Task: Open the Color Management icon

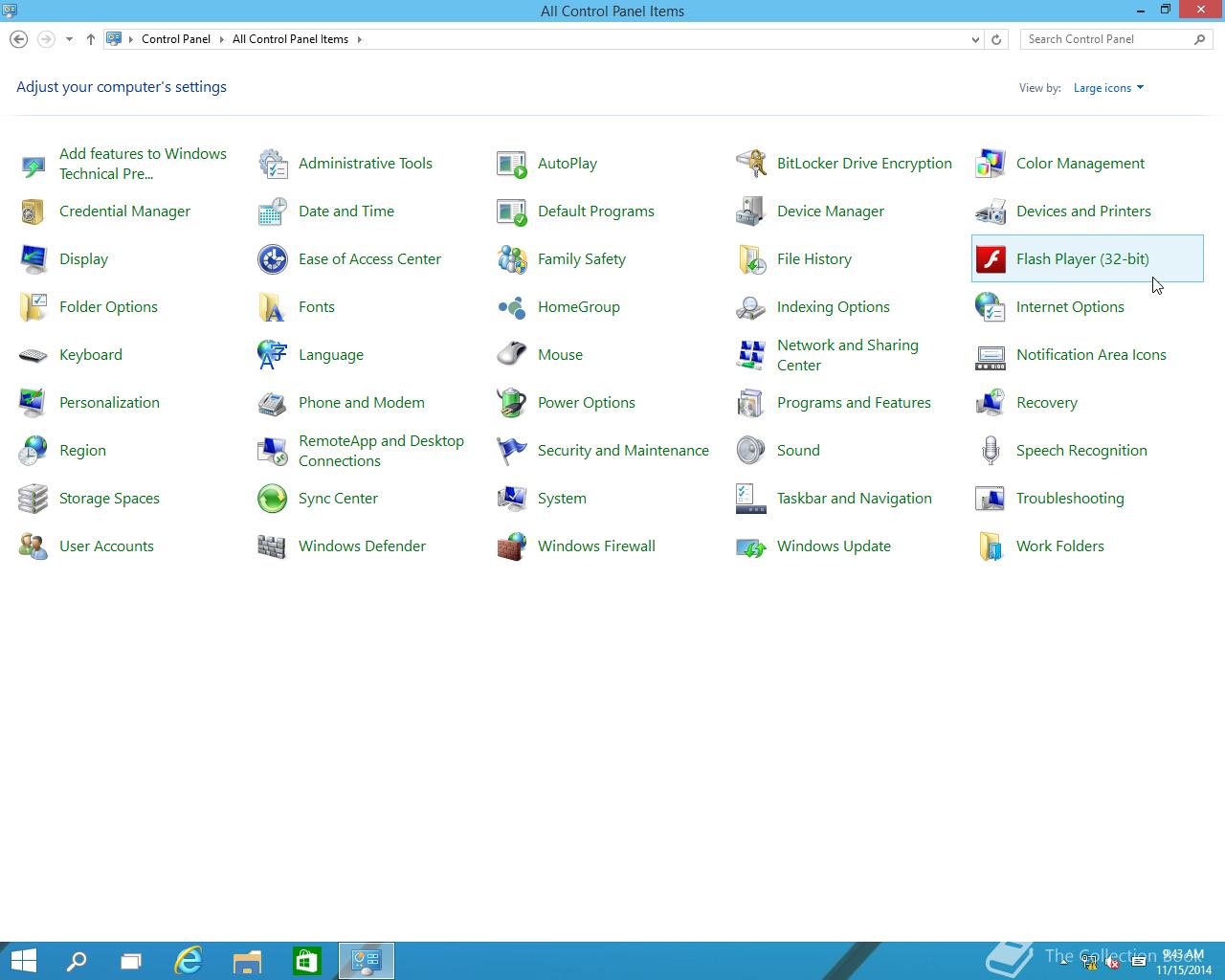Action: click(x=991, y=164)
